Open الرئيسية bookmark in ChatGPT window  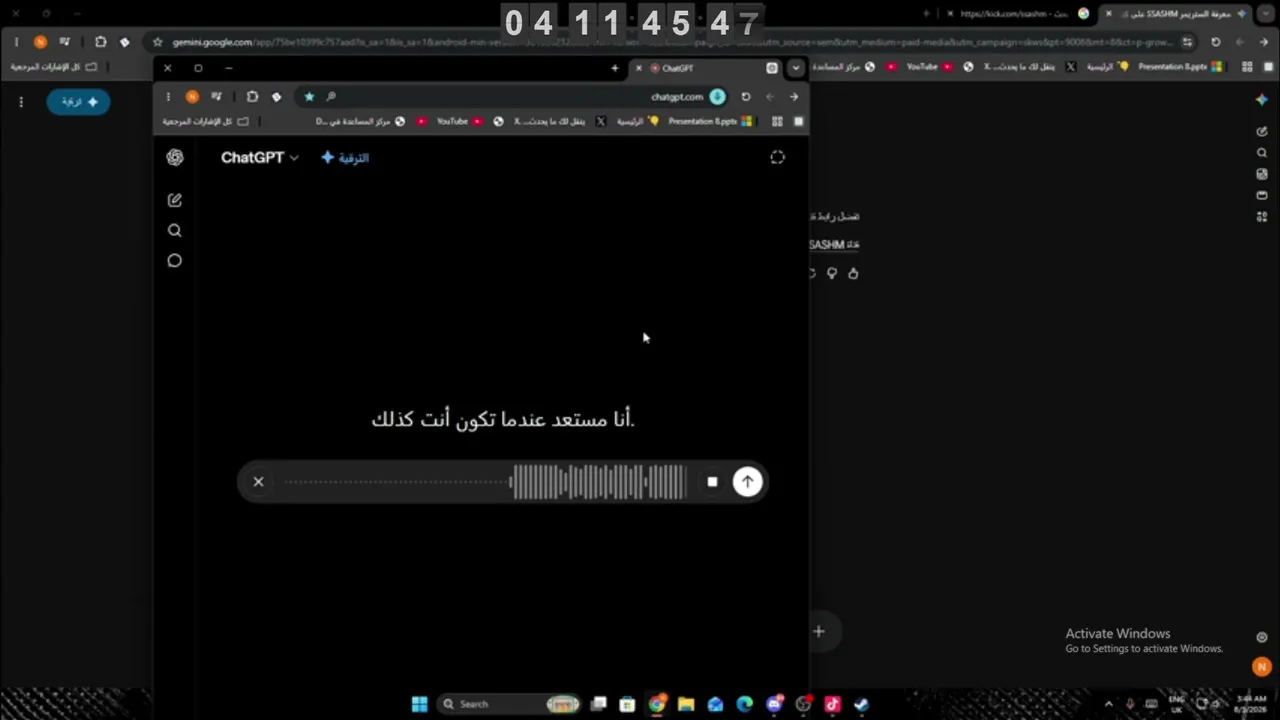(x=636, y=121)
